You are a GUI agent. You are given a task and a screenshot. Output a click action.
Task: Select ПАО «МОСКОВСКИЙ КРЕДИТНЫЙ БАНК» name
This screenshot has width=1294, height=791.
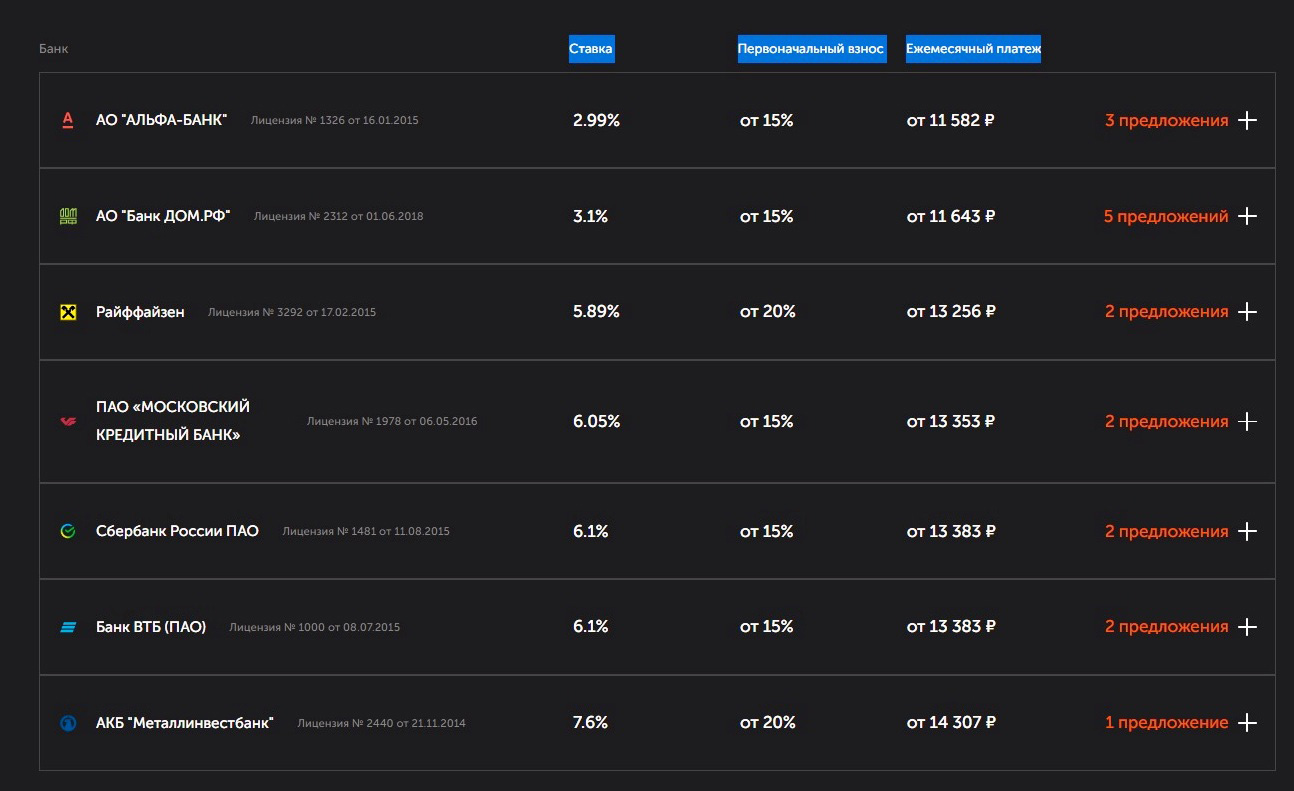[173, 421]
